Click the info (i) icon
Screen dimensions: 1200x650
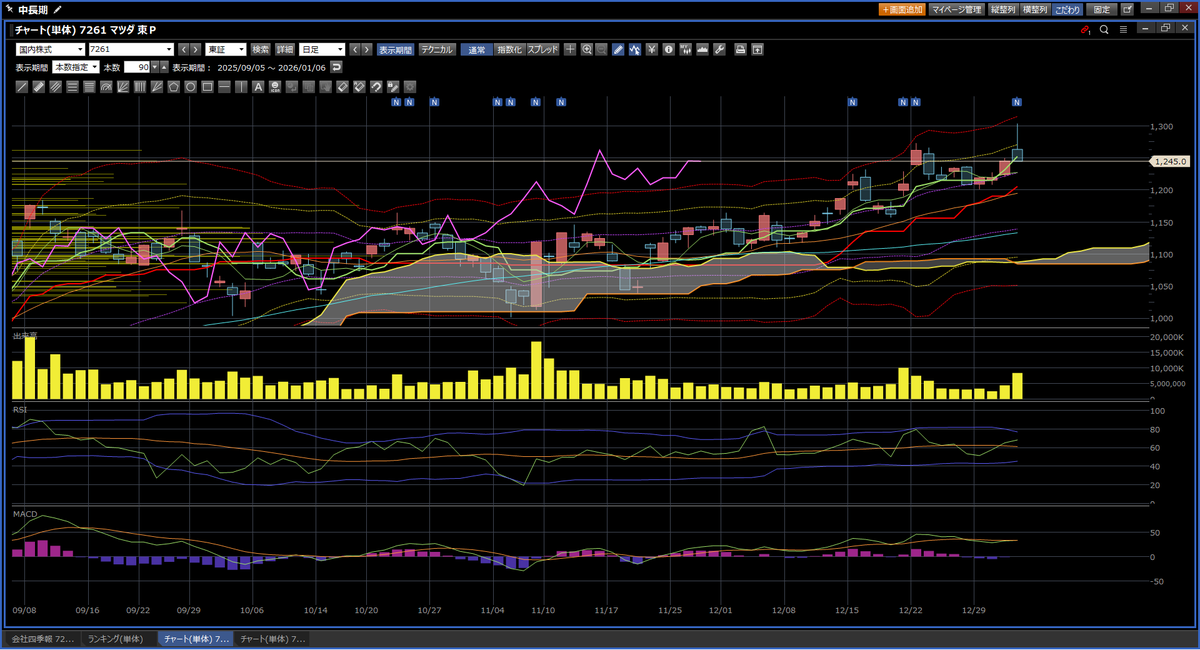click(668, 49)
